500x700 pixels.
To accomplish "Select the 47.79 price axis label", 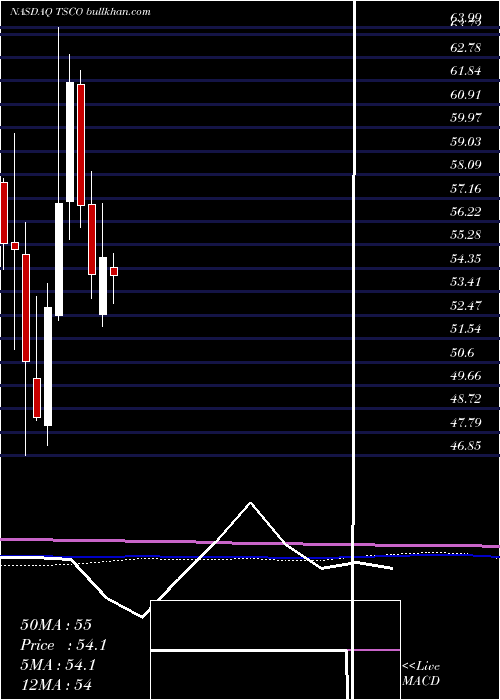I will click(x=466, y=422).
